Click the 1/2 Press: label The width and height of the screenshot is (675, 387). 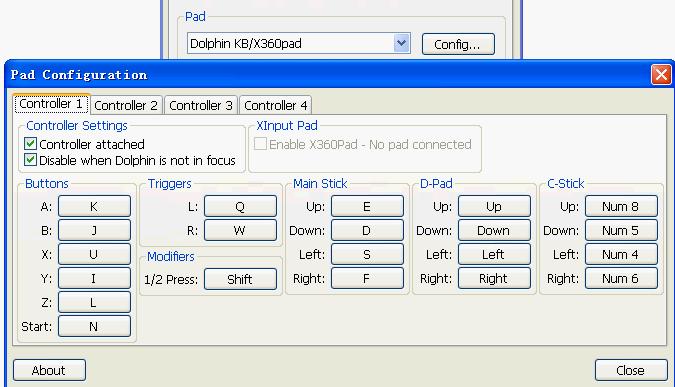pos(171,280)
